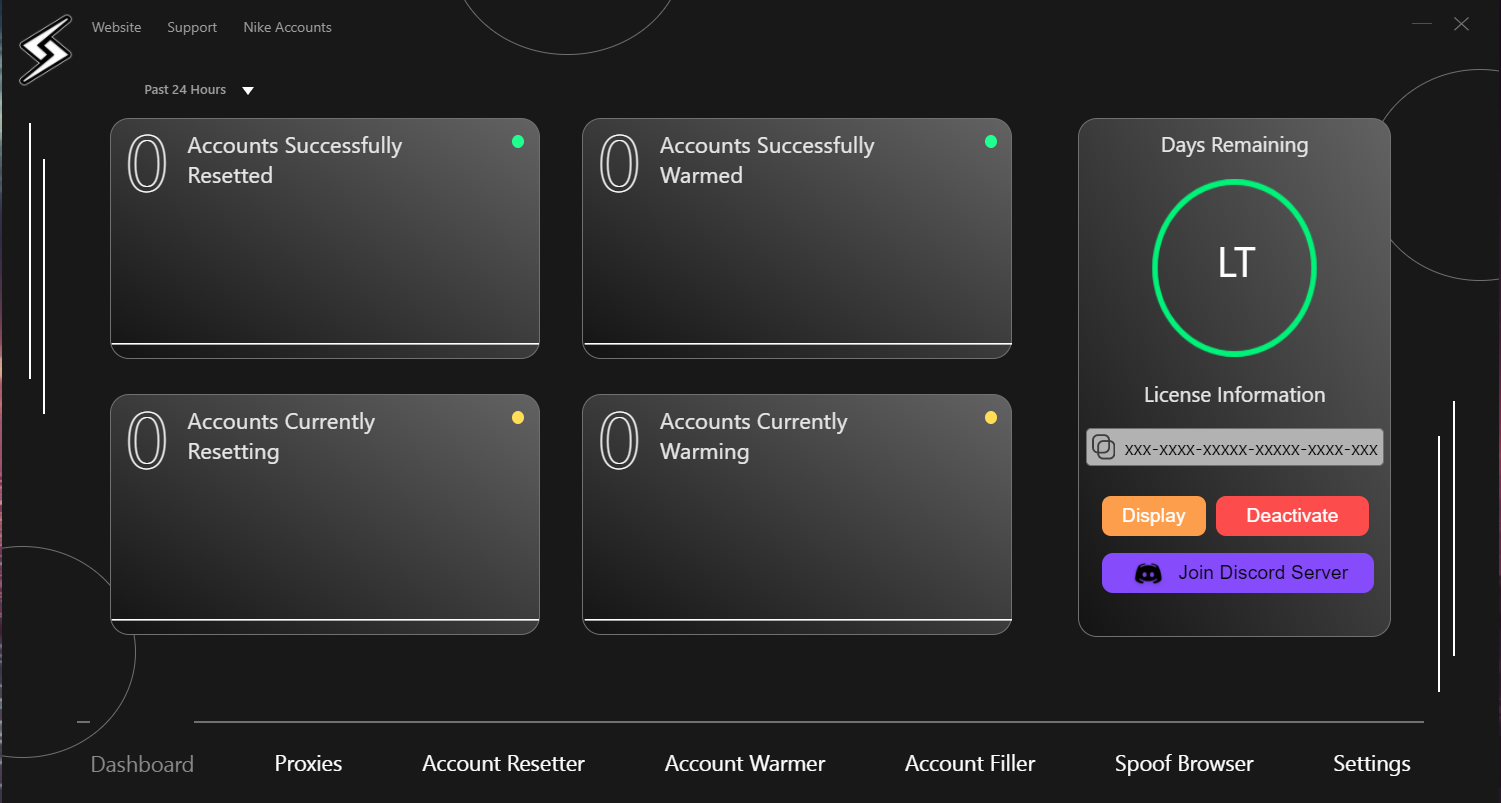This screenshot has height=803, width=1501.
Task: Click the red Deactivate button
Action: [x=1292, y=516]
